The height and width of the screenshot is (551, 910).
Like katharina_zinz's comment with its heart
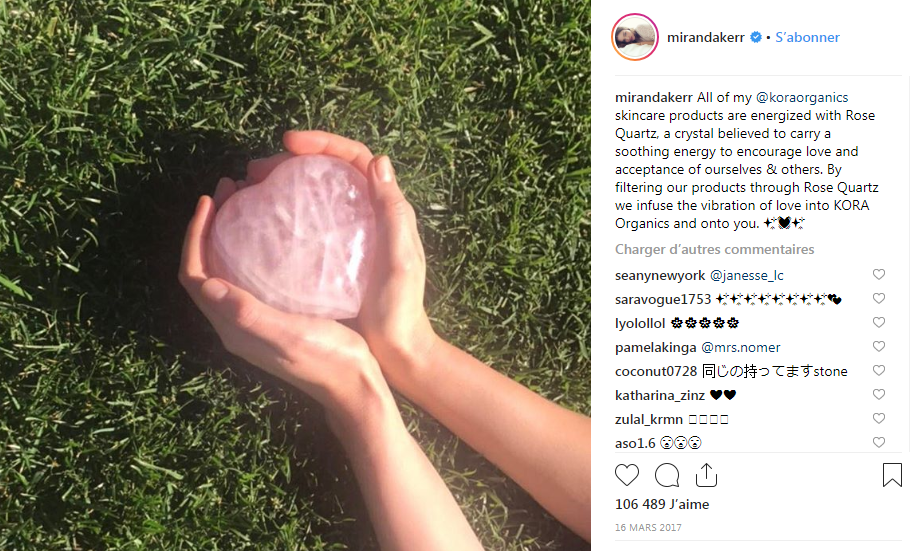point(879,394)
